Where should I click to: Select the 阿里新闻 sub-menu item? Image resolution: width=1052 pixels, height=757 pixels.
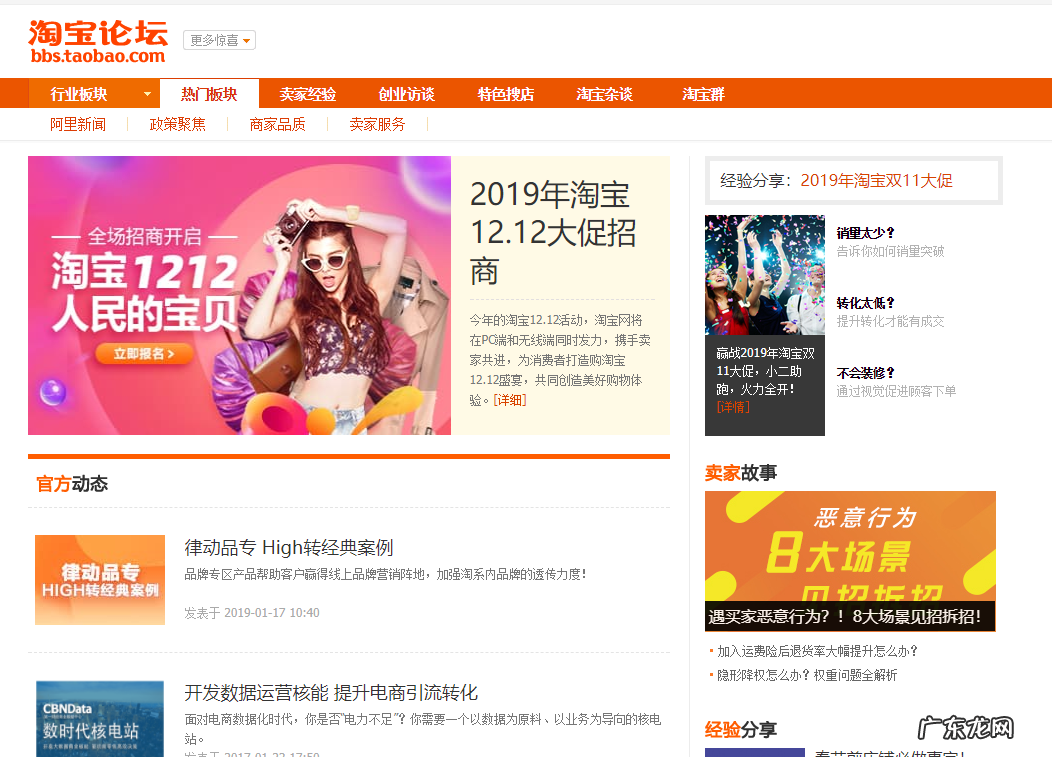pos(79,124)
